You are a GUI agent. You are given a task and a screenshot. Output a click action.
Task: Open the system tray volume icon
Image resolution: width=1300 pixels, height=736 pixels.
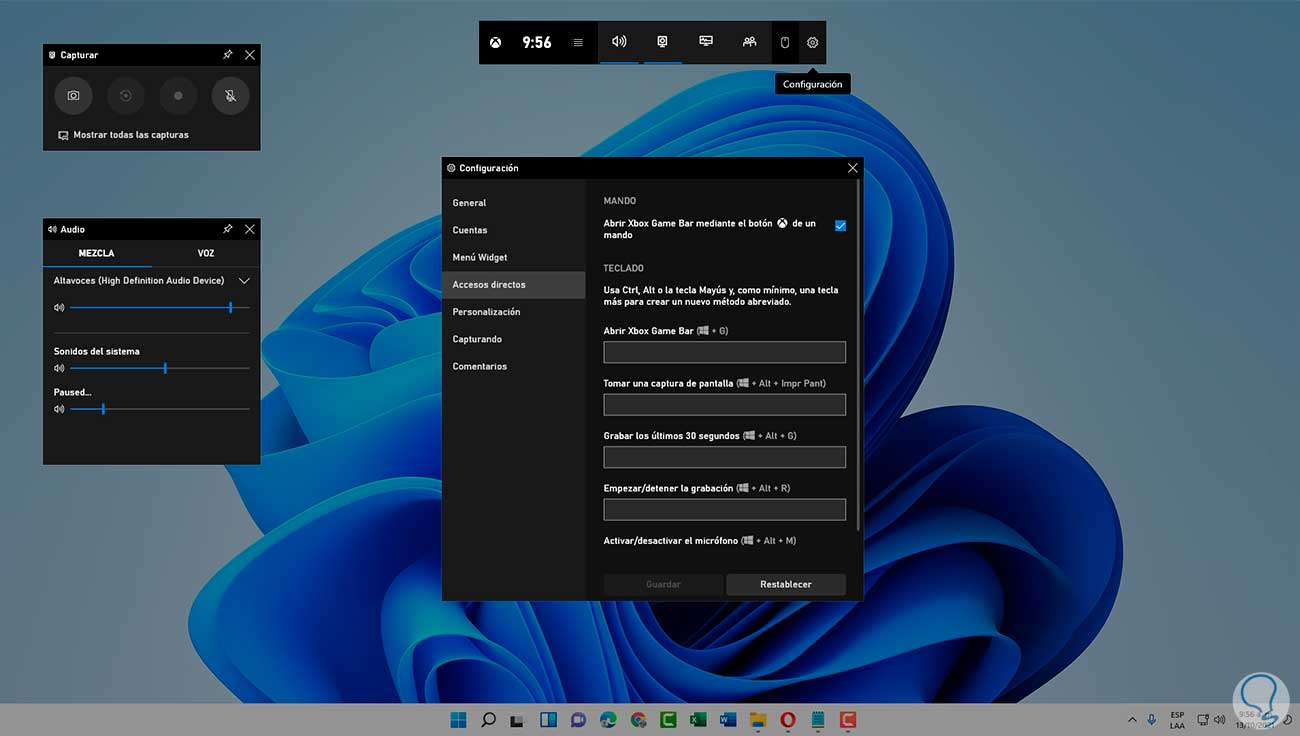(1221, 719)
